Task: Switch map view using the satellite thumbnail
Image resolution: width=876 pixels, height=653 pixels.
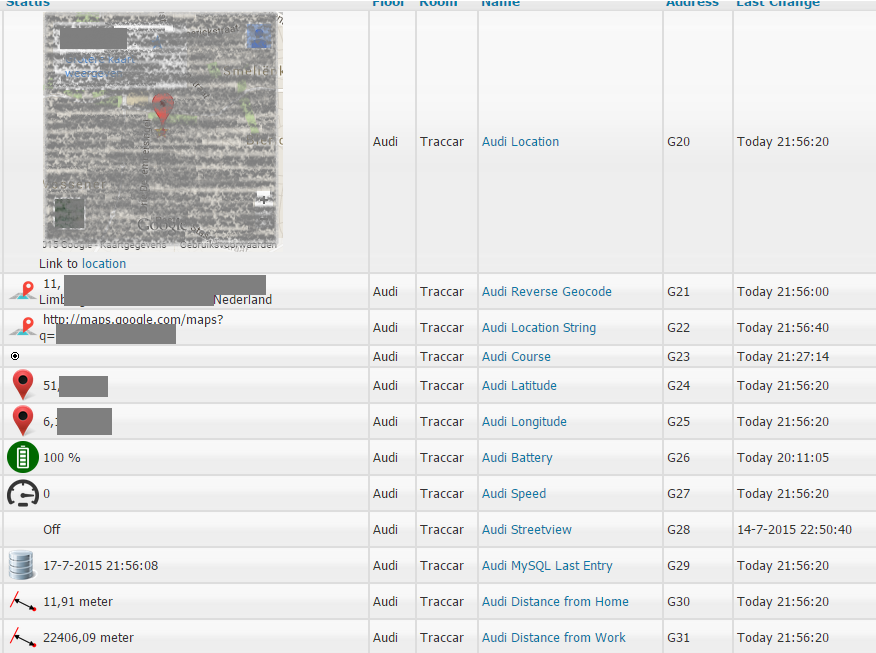Action: coord(69,213)
